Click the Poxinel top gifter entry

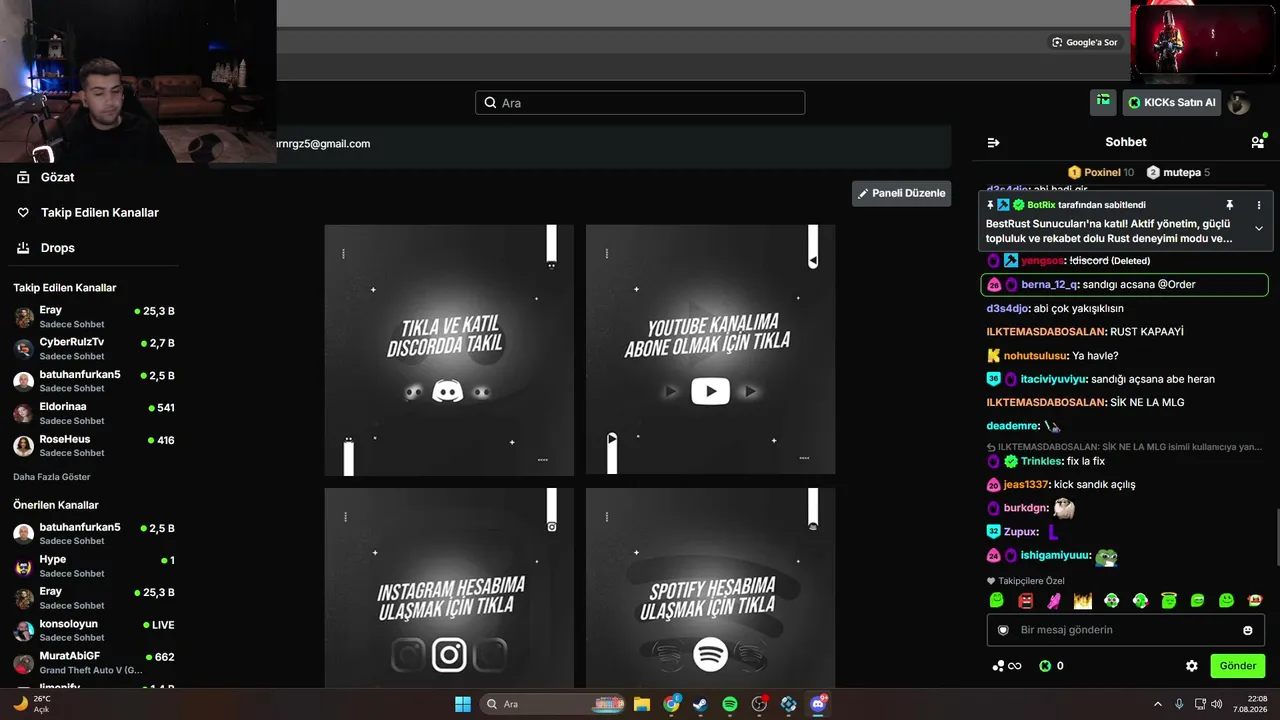point(1101,172)
